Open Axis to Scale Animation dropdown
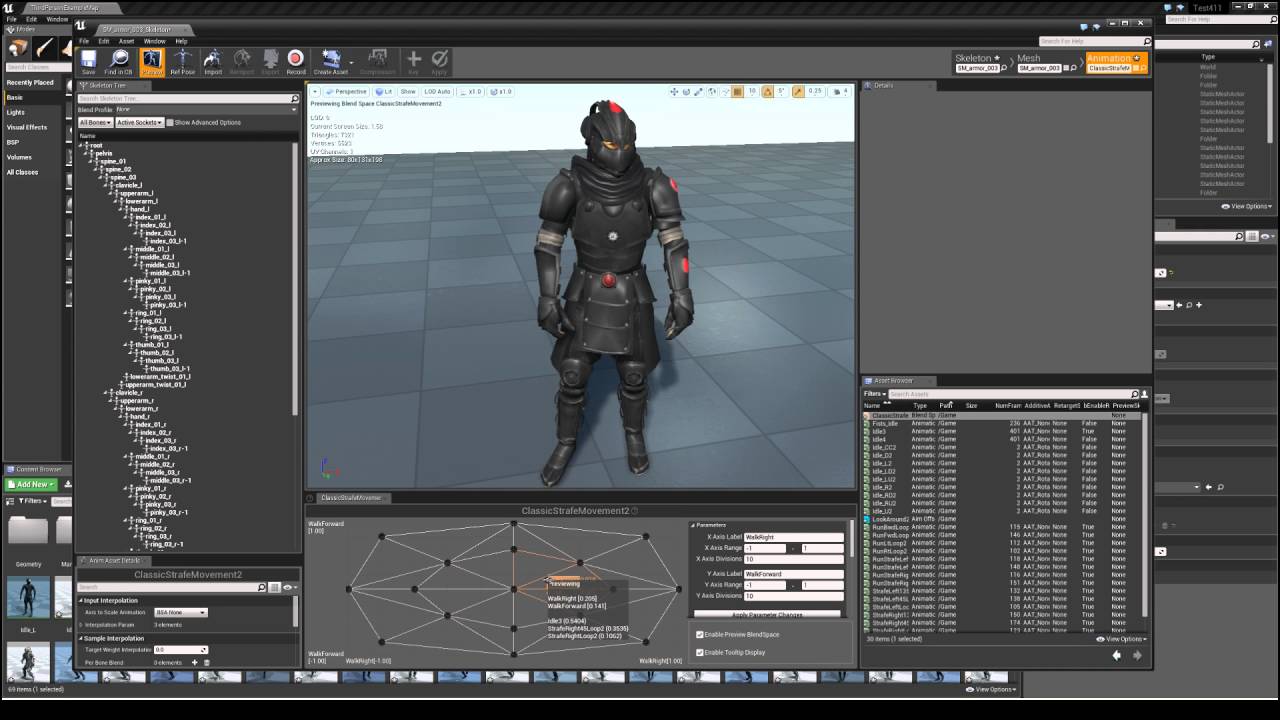Screen dimensions: 1280x720 pyautogui.click(x=181, y=612)
